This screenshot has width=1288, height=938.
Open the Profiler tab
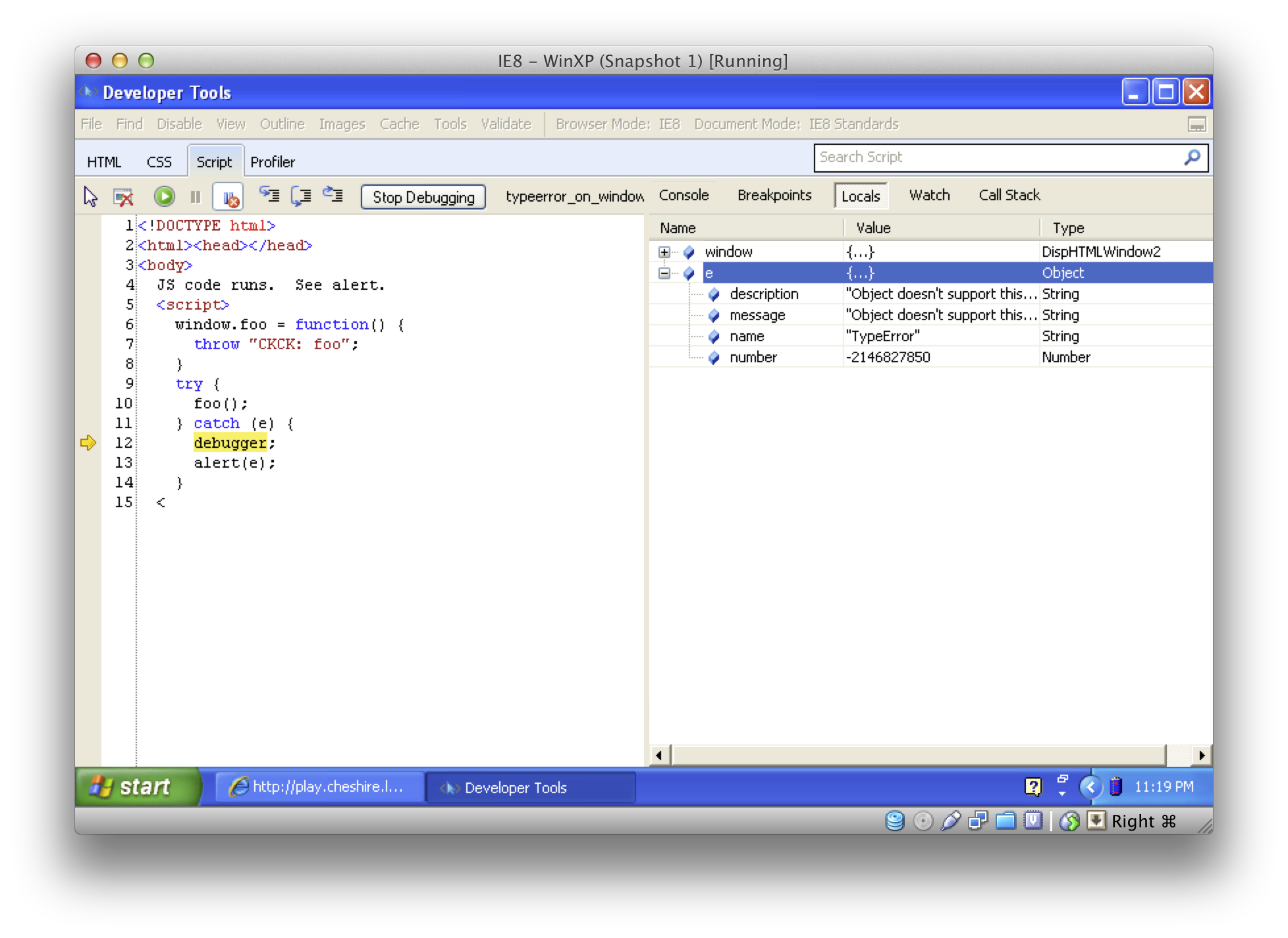273,162
